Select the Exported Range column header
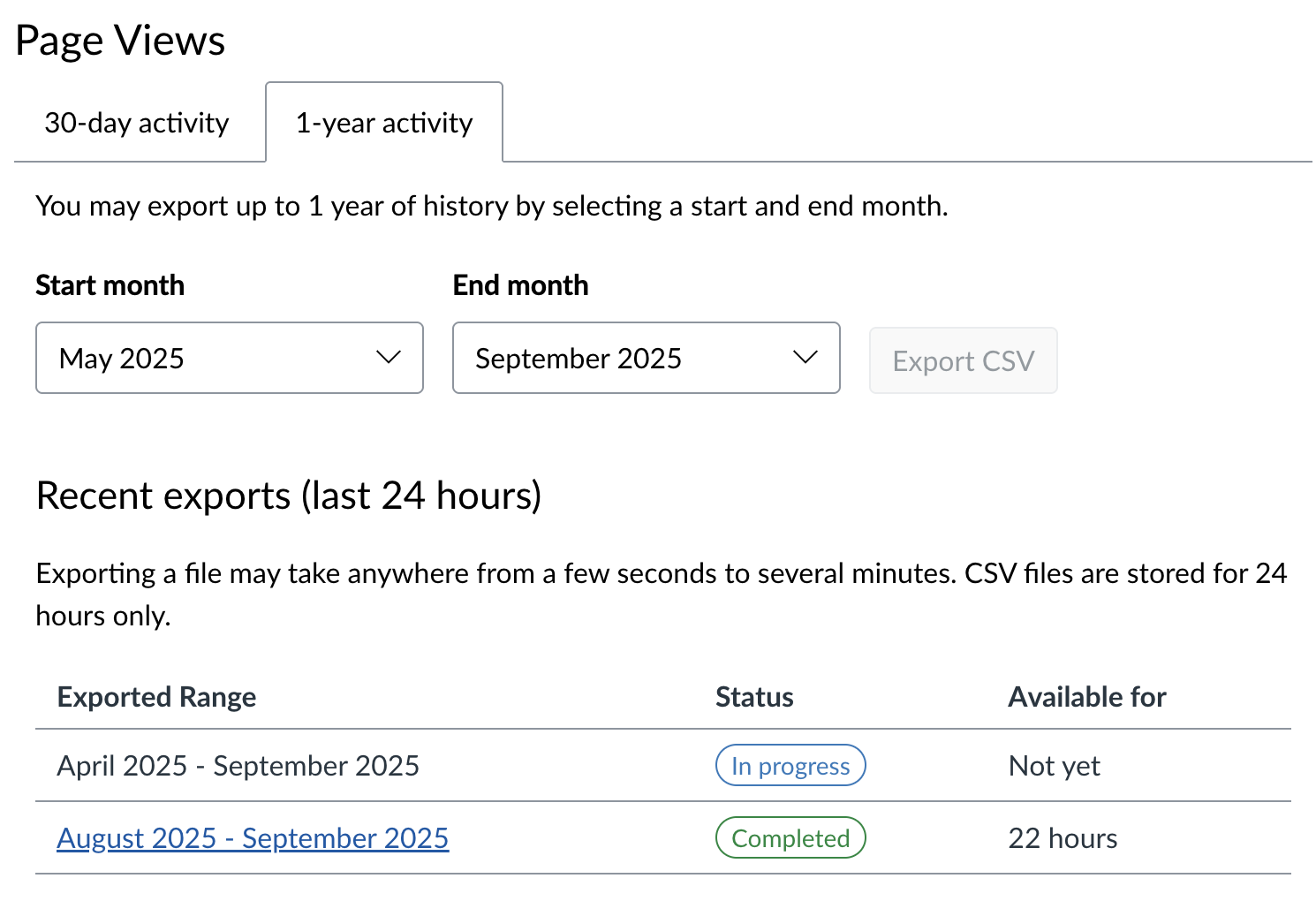Screen dimensions: 1316x901 (156, 697)
